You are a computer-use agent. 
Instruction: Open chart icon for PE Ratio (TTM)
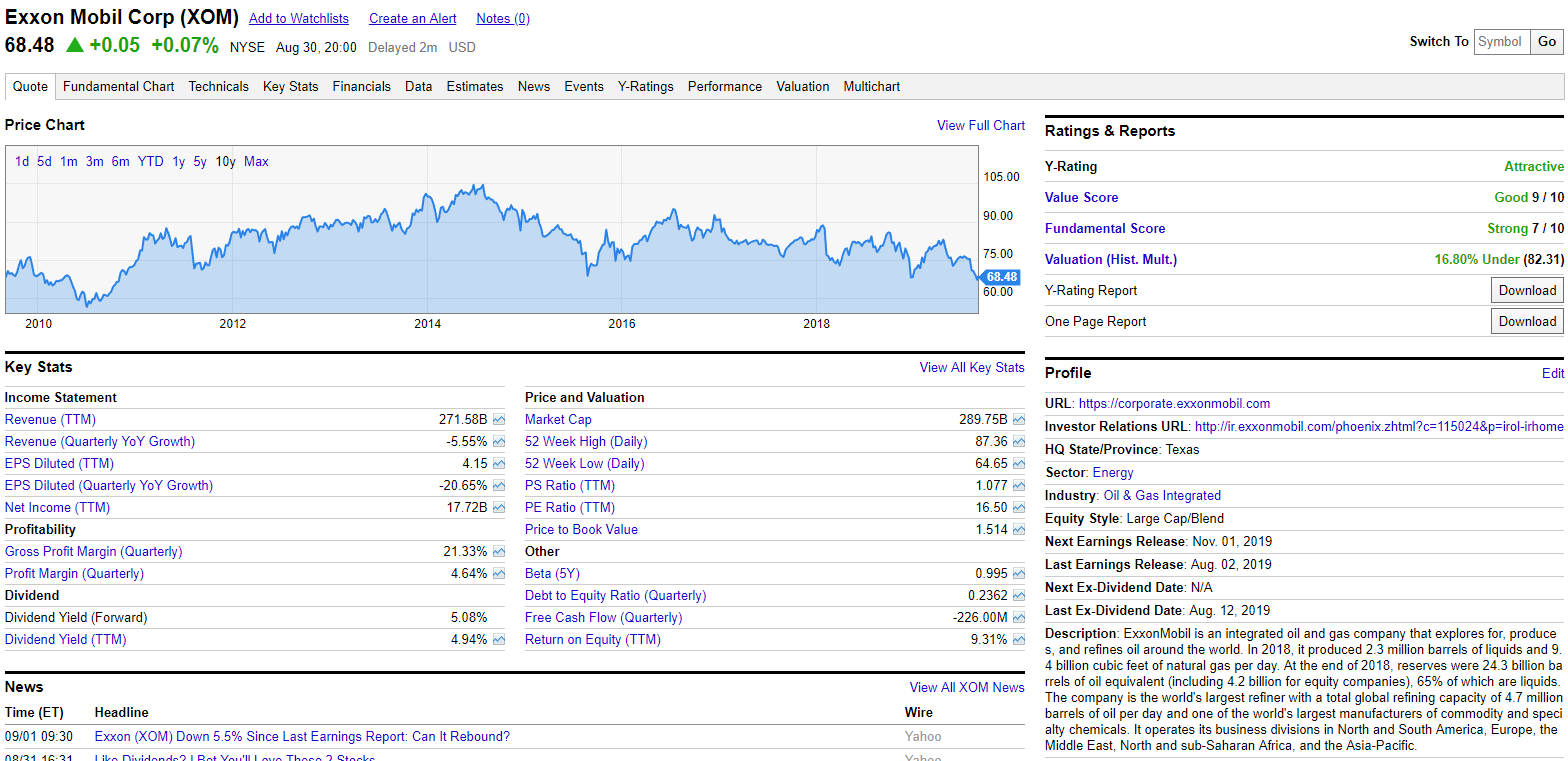click(1019, 508)
